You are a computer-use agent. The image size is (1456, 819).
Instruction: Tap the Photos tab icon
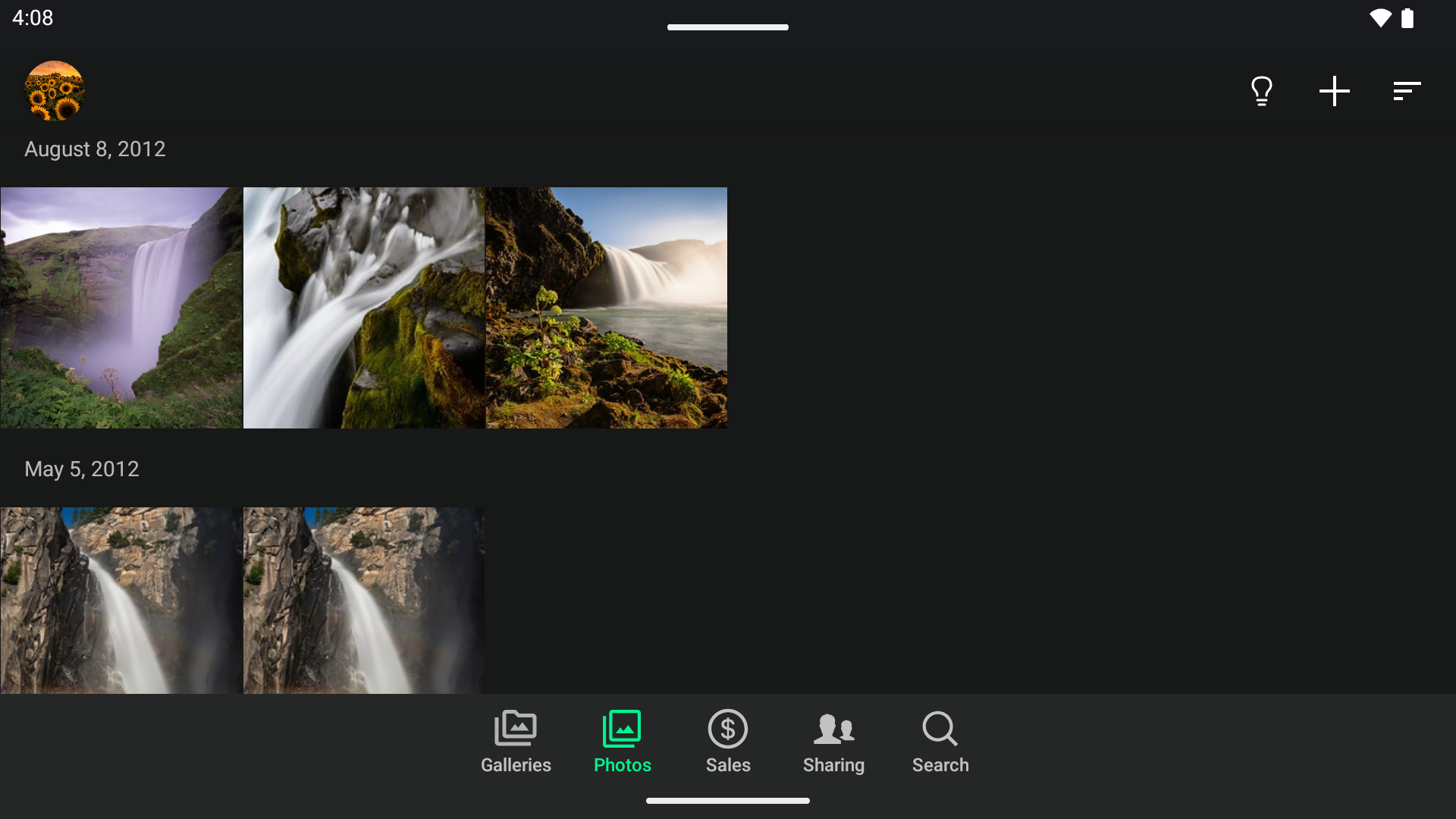click(622, 728)
